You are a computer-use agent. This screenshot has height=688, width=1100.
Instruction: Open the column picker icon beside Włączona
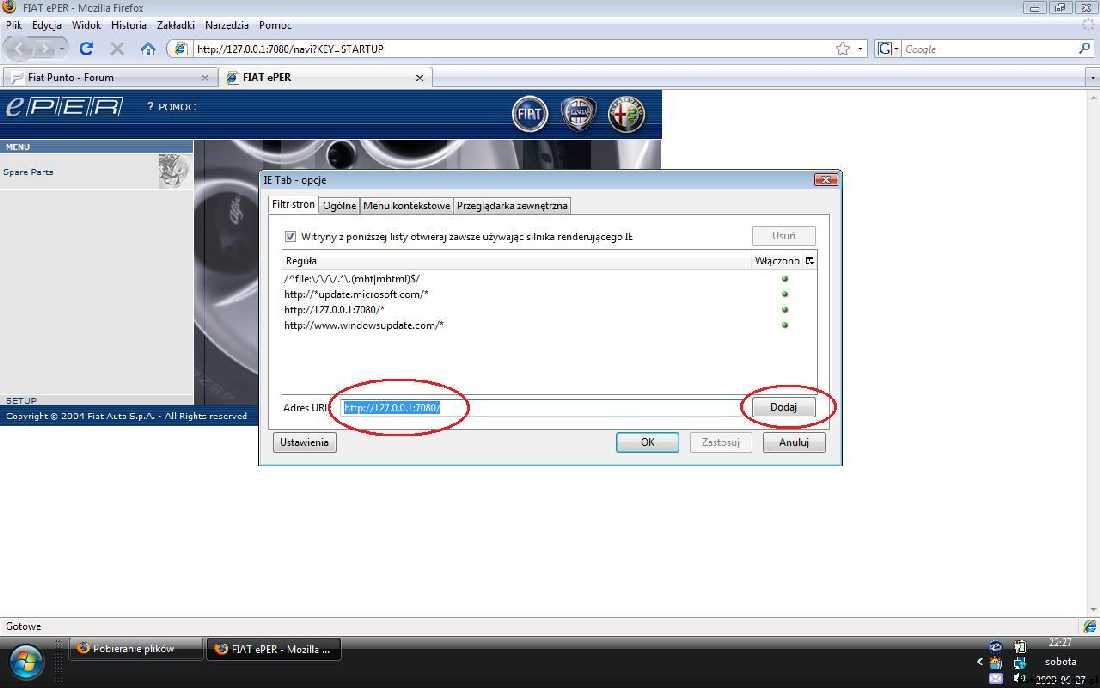pos(810,260)
